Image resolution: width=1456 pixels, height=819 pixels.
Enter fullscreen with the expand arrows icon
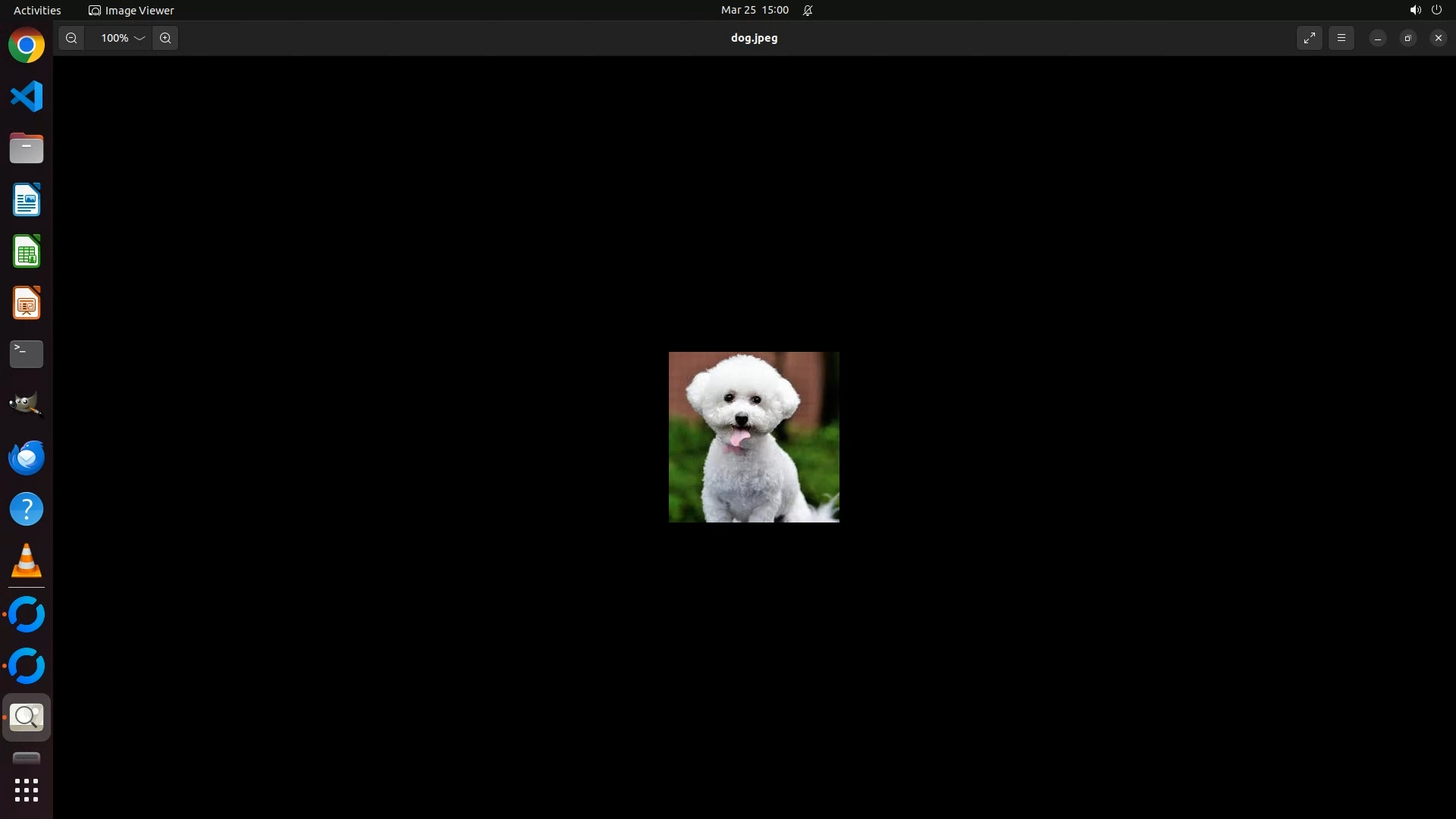click(1310, 38)
